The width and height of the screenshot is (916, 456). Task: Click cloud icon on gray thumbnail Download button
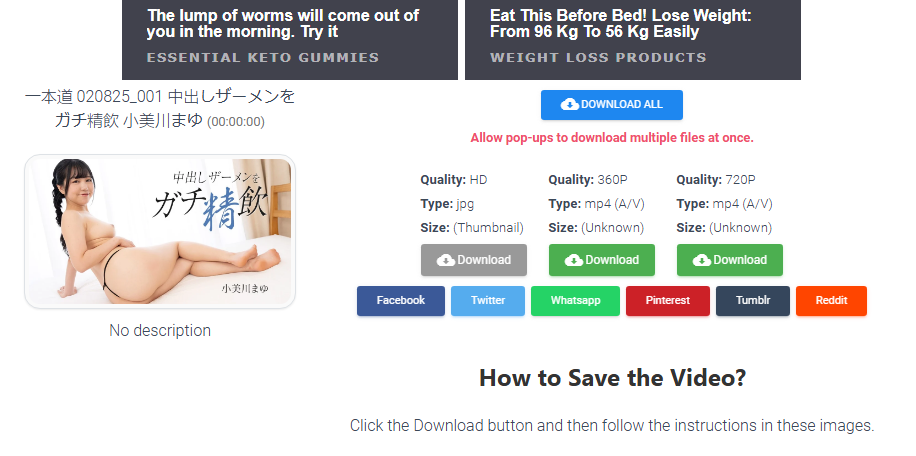(x=446, y=260)
